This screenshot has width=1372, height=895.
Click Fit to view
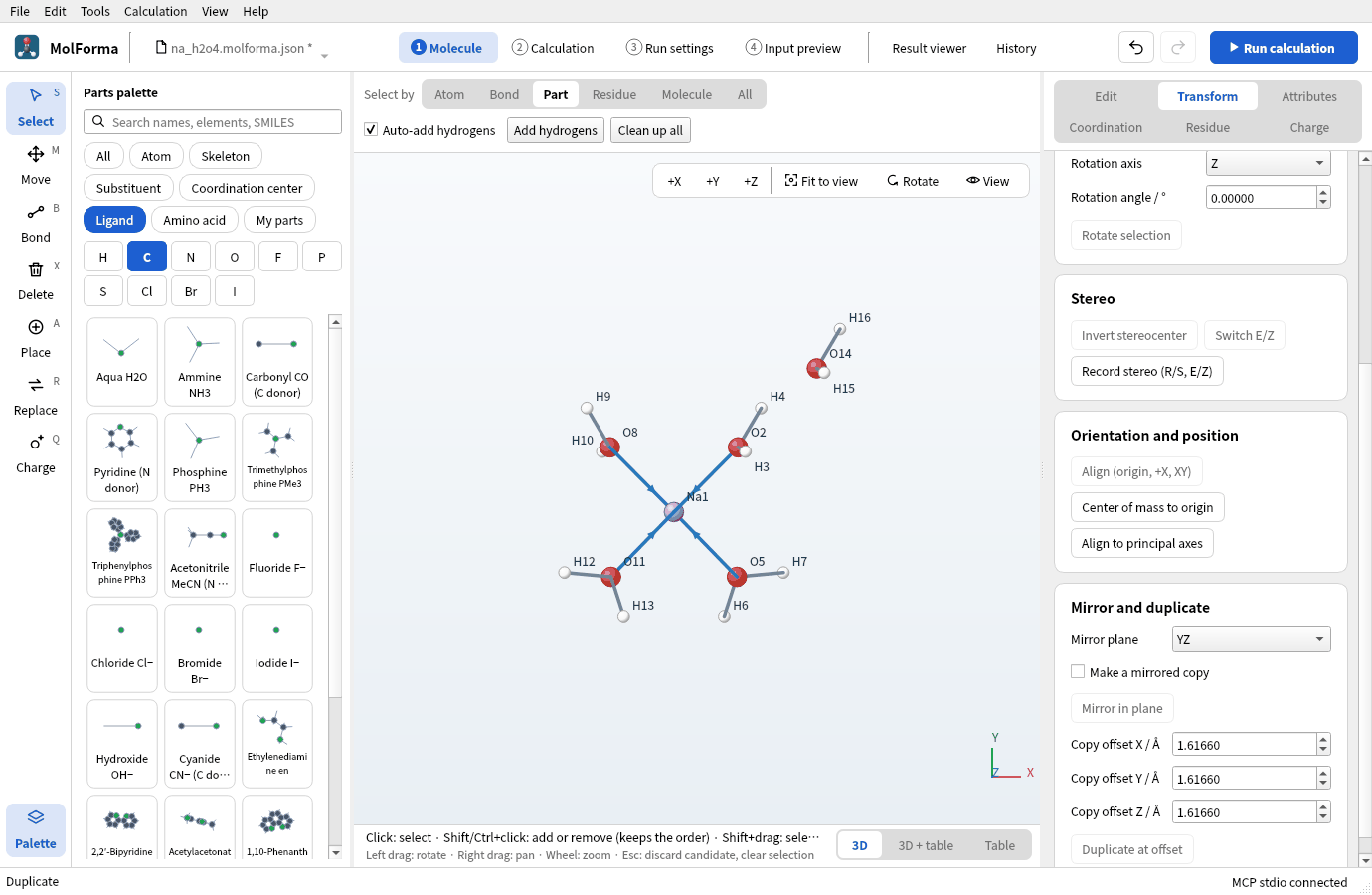[x=821, y=181]
